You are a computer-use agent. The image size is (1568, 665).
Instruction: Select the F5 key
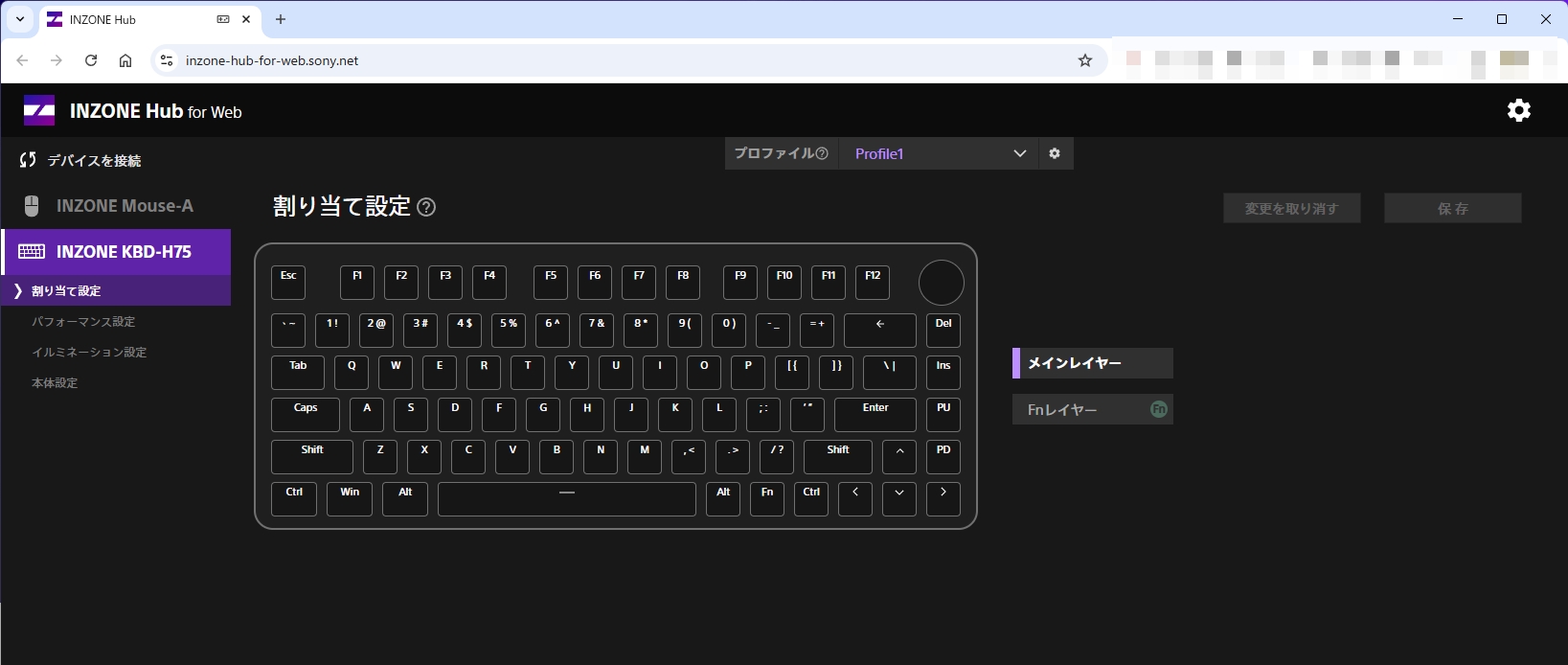[x=551, y=283]
